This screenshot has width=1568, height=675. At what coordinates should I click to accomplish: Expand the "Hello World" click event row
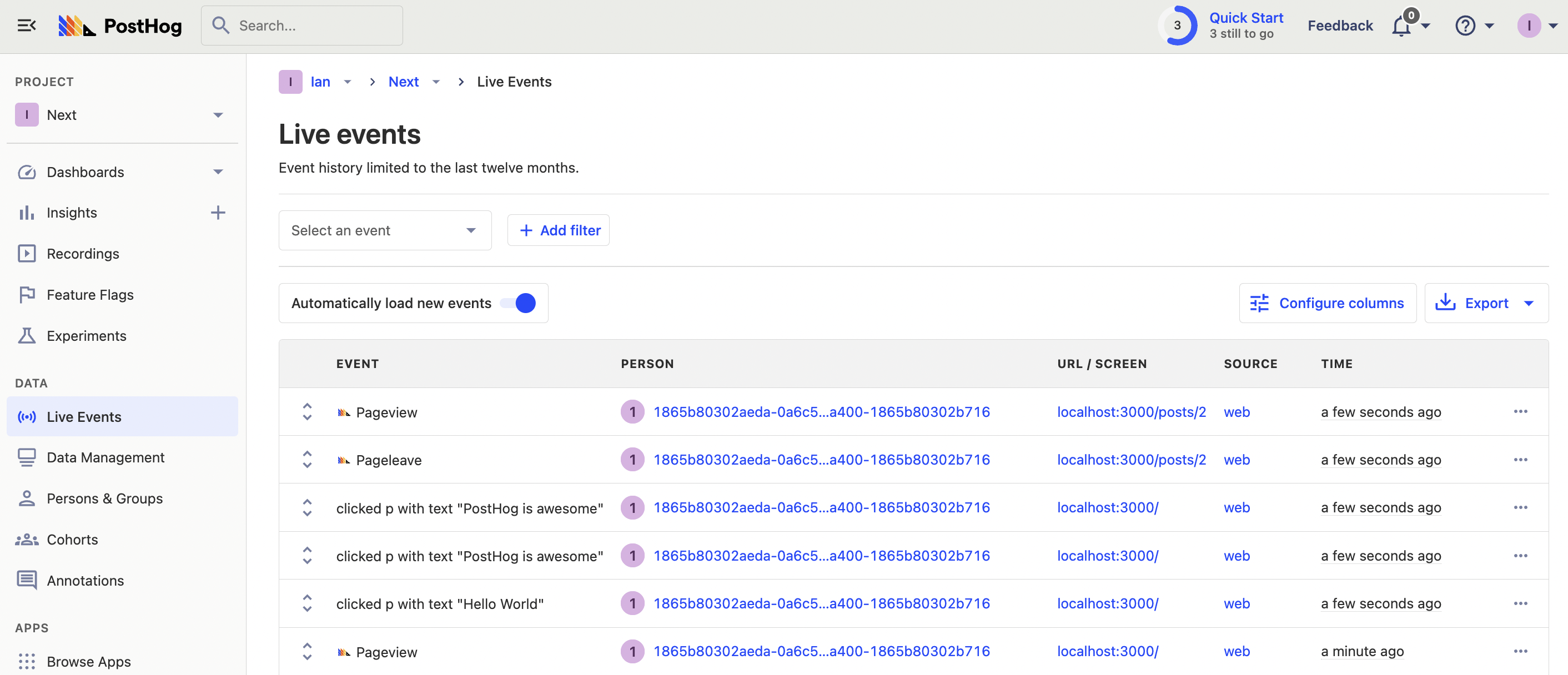(x=308, y=603)
